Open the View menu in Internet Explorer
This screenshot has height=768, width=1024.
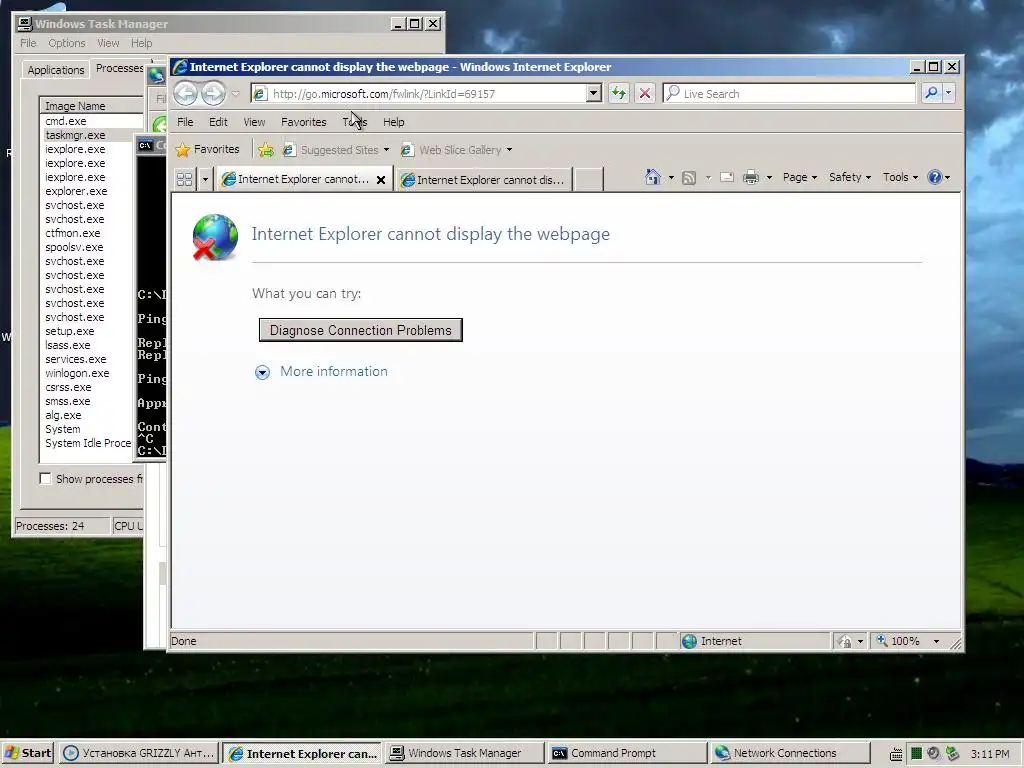[254, 122]
